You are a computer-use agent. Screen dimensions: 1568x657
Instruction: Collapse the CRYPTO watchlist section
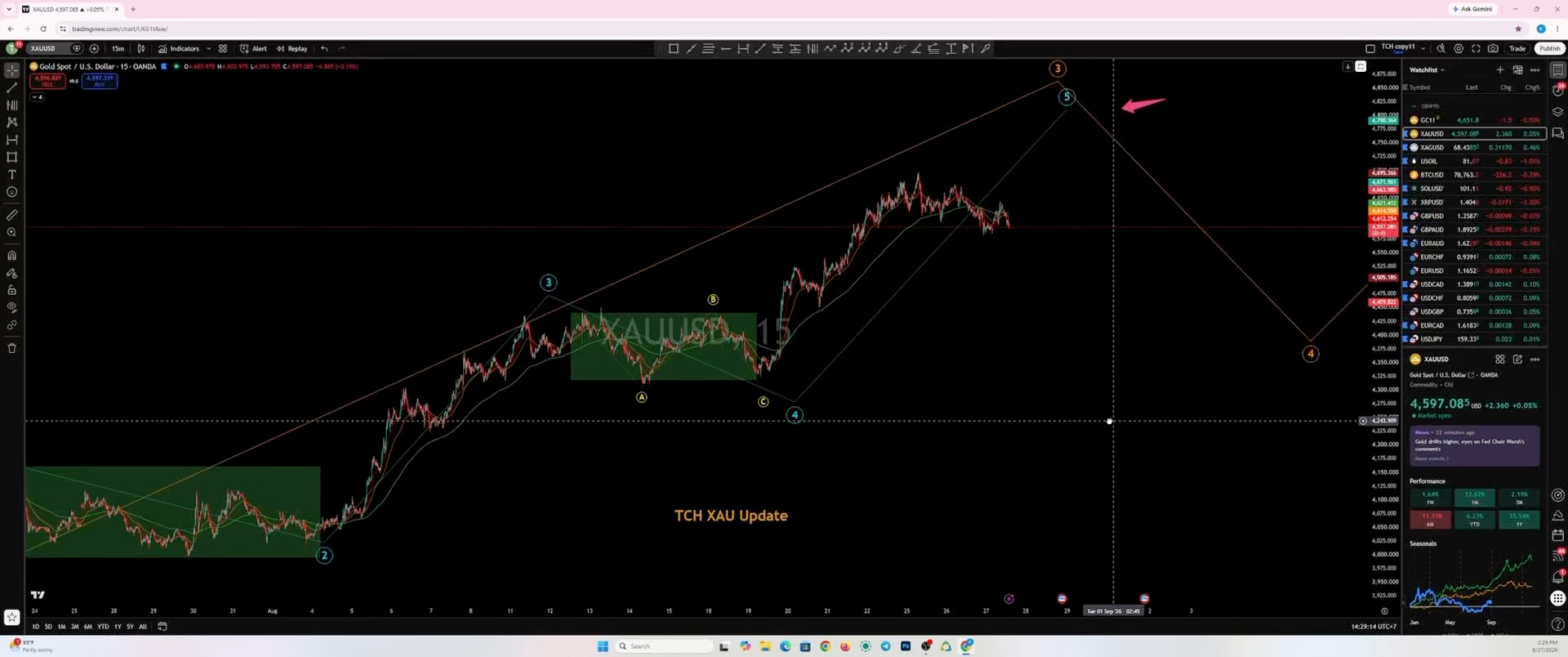coord(1414,106)
